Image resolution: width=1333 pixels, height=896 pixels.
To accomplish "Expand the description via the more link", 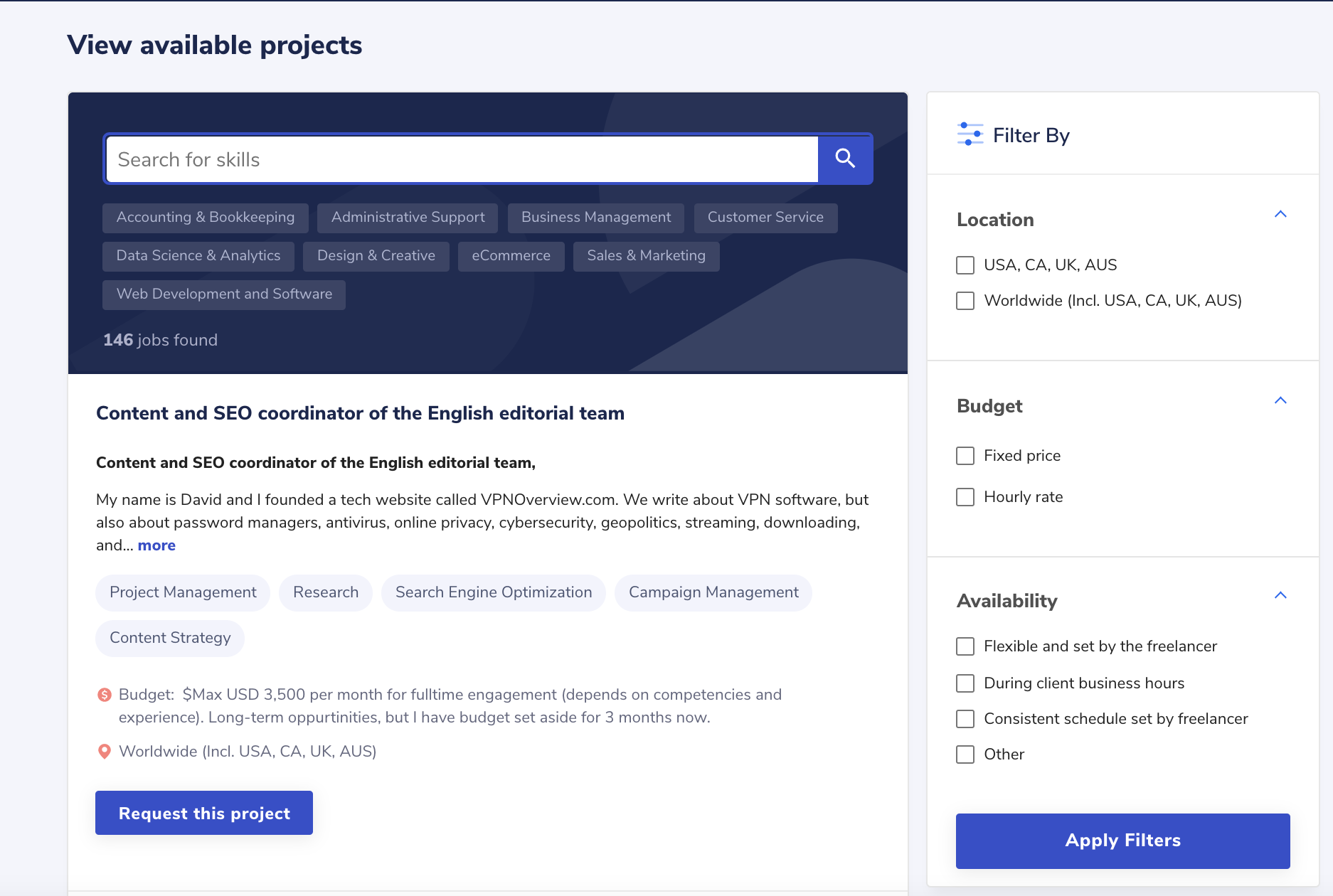I will (x=156, y=545).
